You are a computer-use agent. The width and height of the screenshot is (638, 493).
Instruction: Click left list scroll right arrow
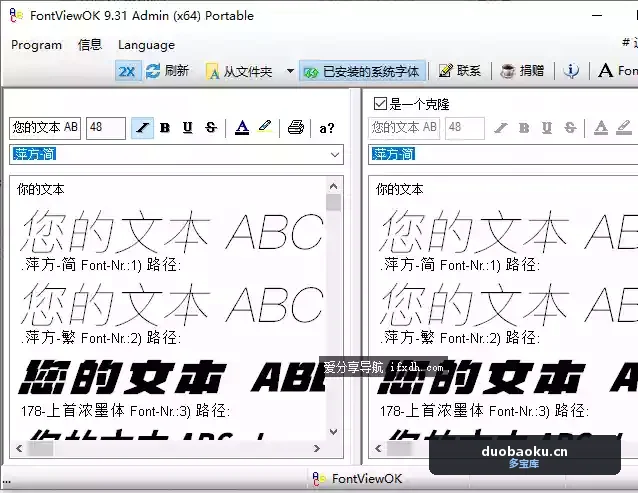click(317, 448)
